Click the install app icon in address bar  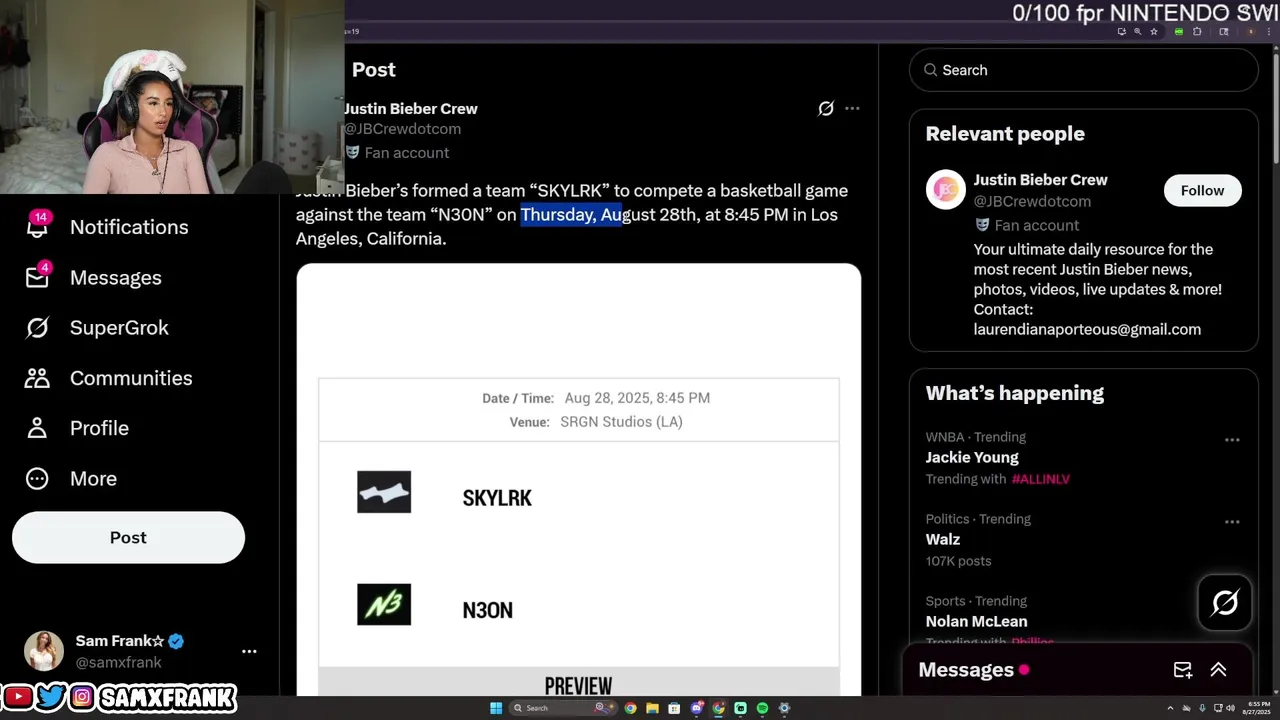(x=1122, y=32)
